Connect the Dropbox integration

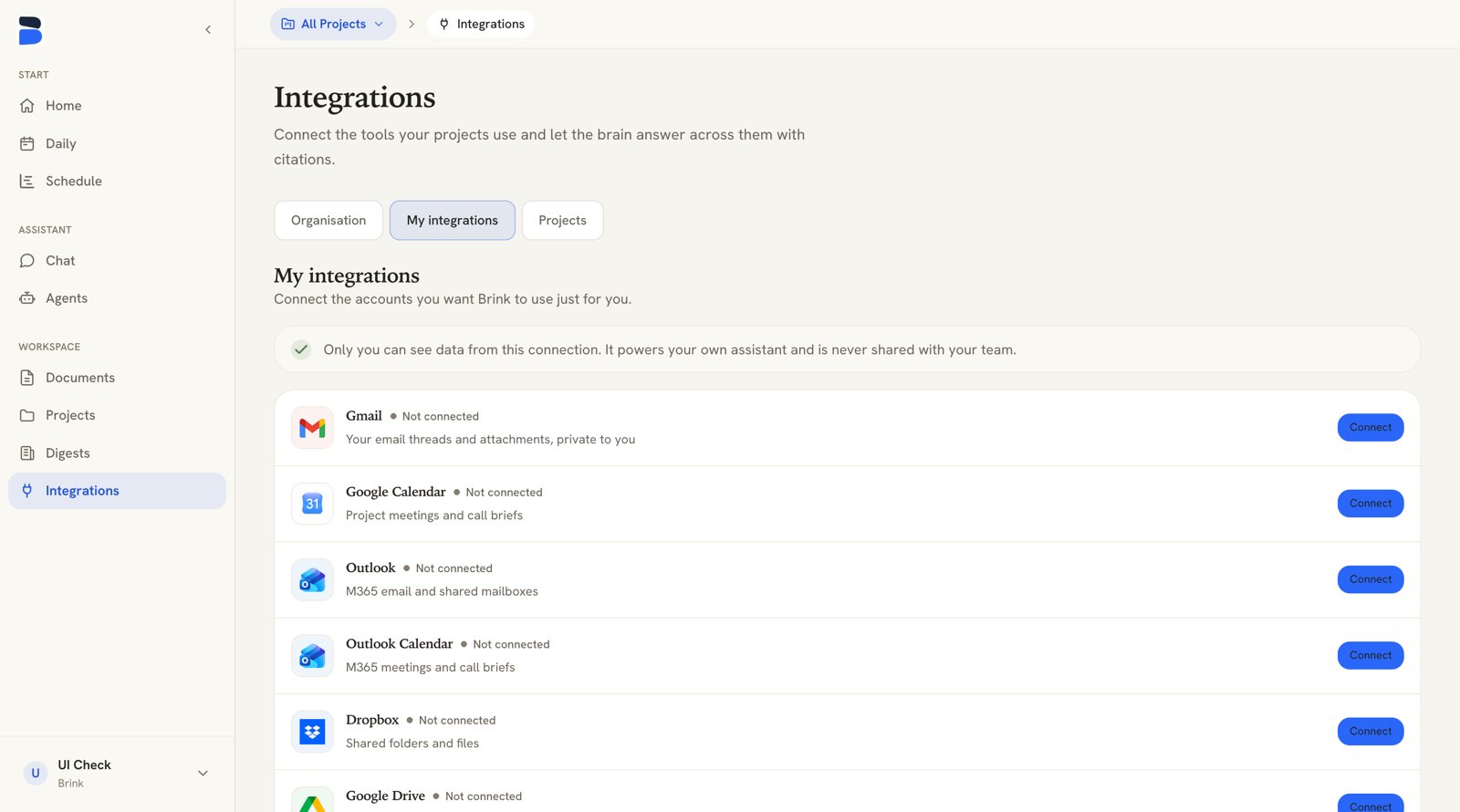tap(1371, 732)
